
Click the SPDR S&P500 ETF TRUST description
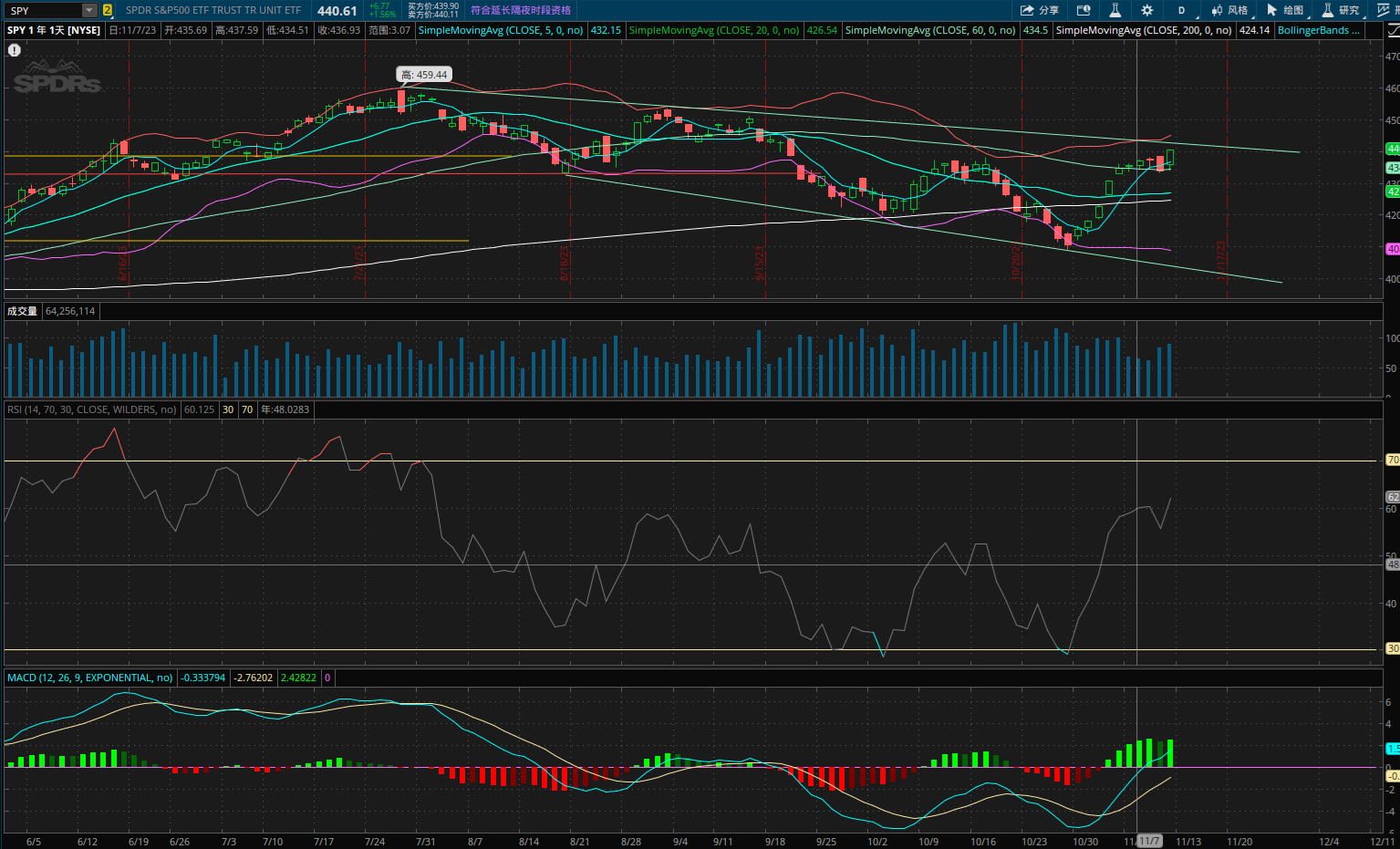[213, 10]
